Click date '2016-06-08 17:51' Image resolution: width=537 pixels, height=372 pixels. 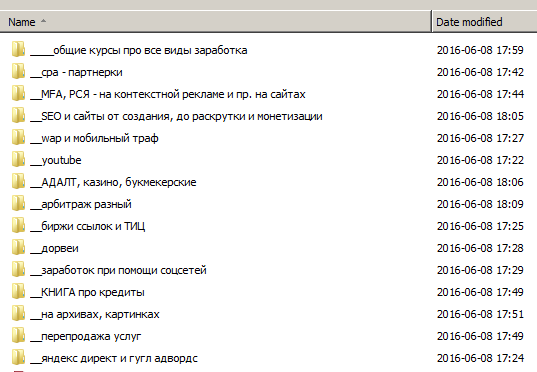pyautogui.click(x=480, y=314)
